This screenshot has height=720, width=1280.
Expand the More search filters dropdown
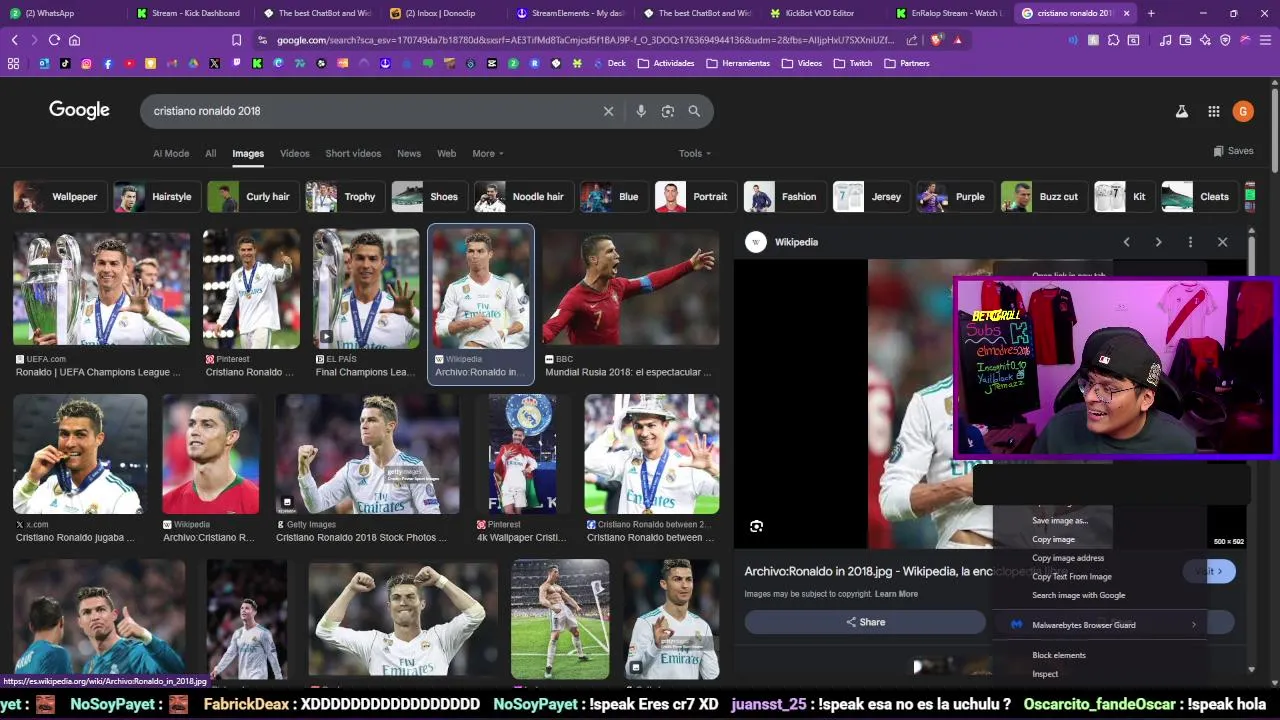pyautogui.click(x=488, y=153)
